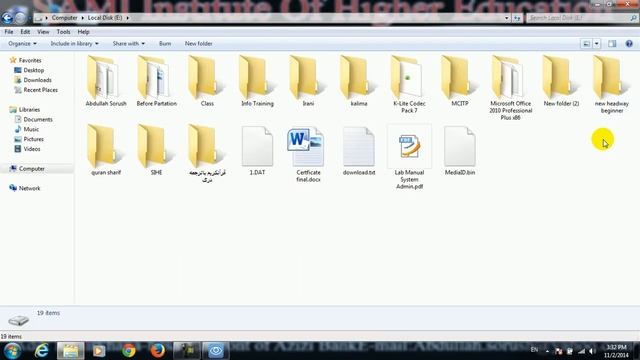Open Windows Media Player from taskbar
This screenshot has width=640, height=360.
pyautogui.click(x=99, y=351)
